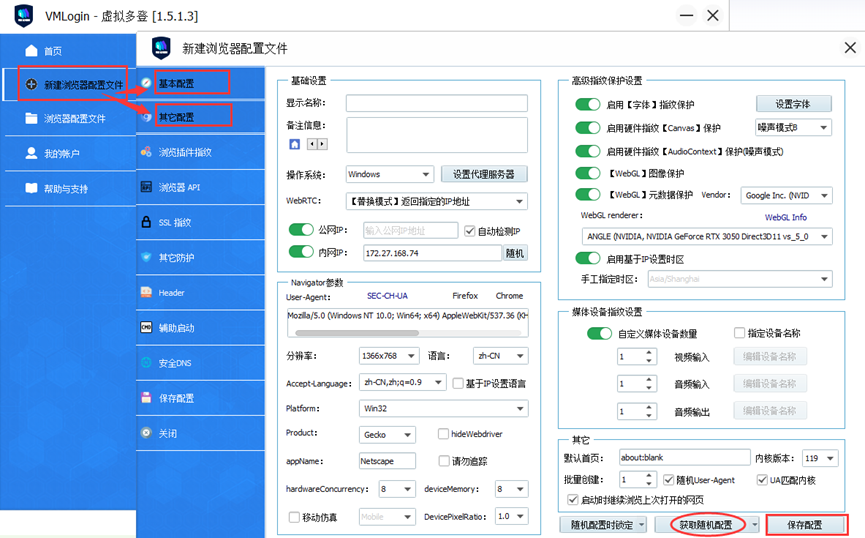Screen dimensions: 865x538
Task: Open the 内核版本 119 dropdown
Action: pyautogui.click(x=820, y=458)
